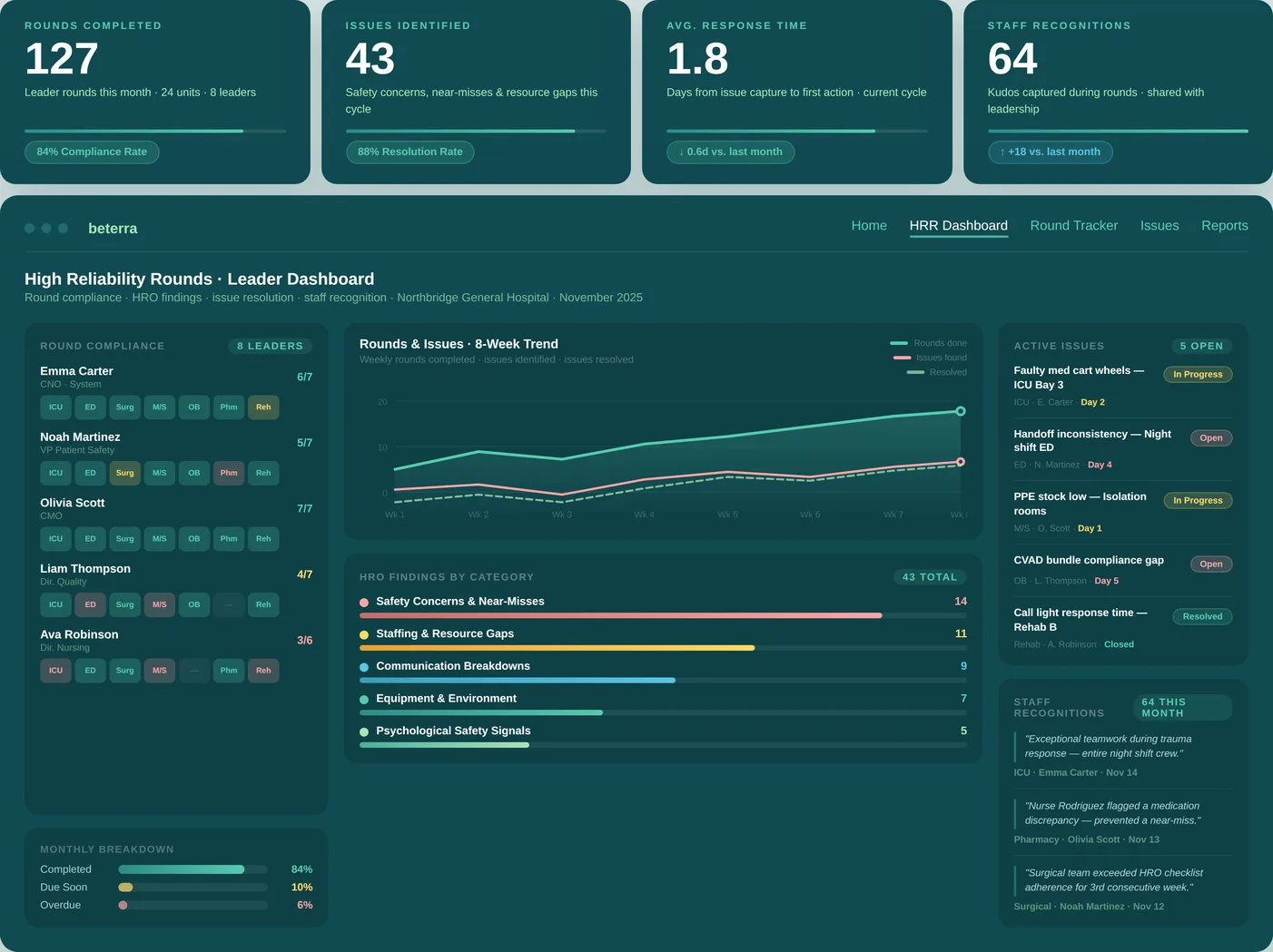Click the M/S chip under Ava Robinson

[159, 670]
